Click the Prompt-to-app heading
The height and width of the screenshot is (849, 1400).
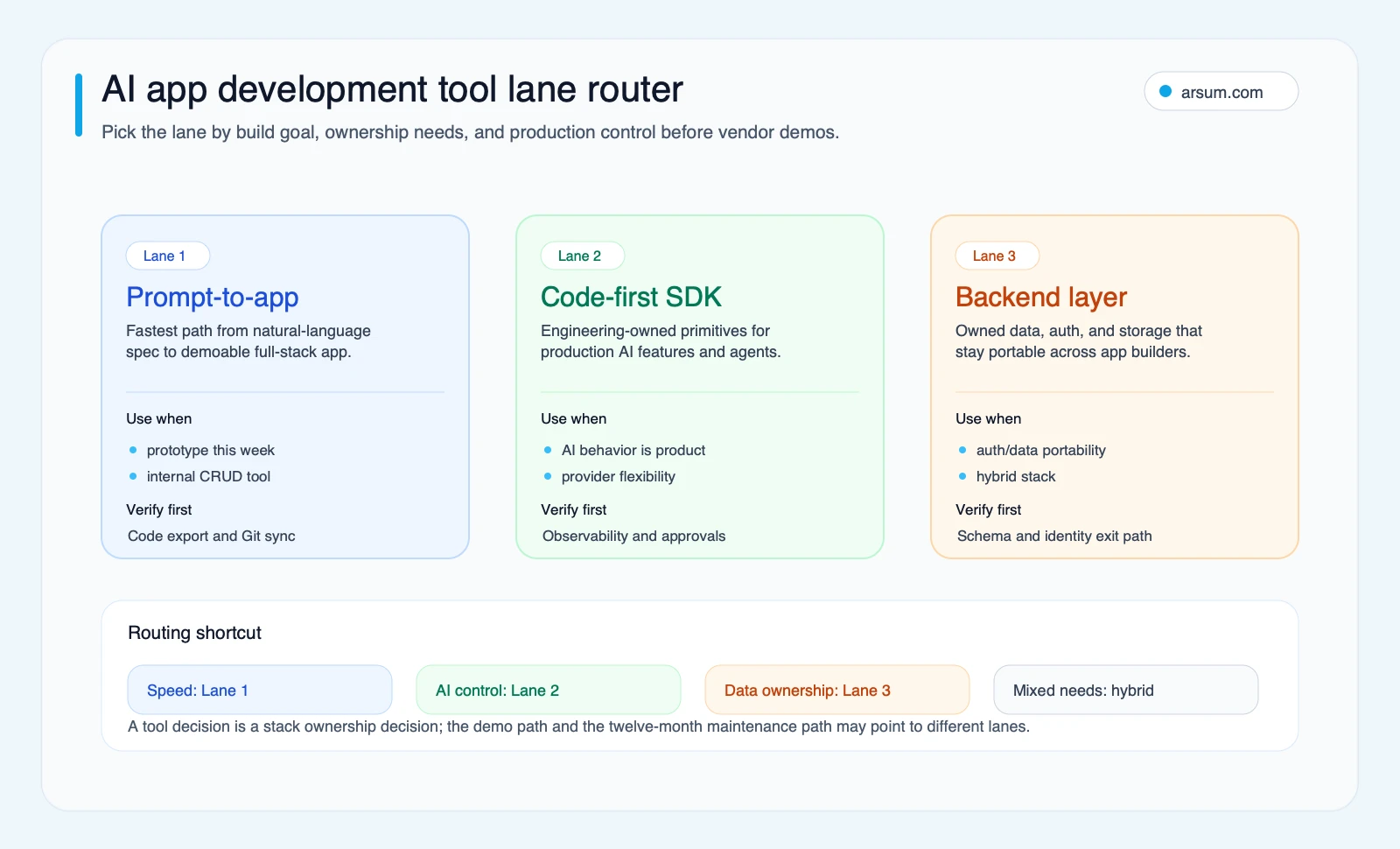pos(213,298)
